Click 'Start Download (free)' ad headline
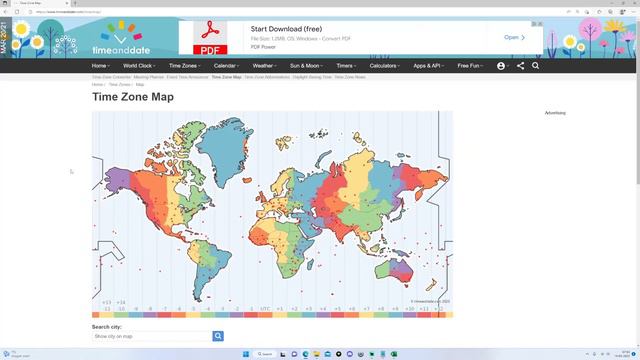Image resolution: width=640 pixels, height=360 pixels. tap(286, 29)
